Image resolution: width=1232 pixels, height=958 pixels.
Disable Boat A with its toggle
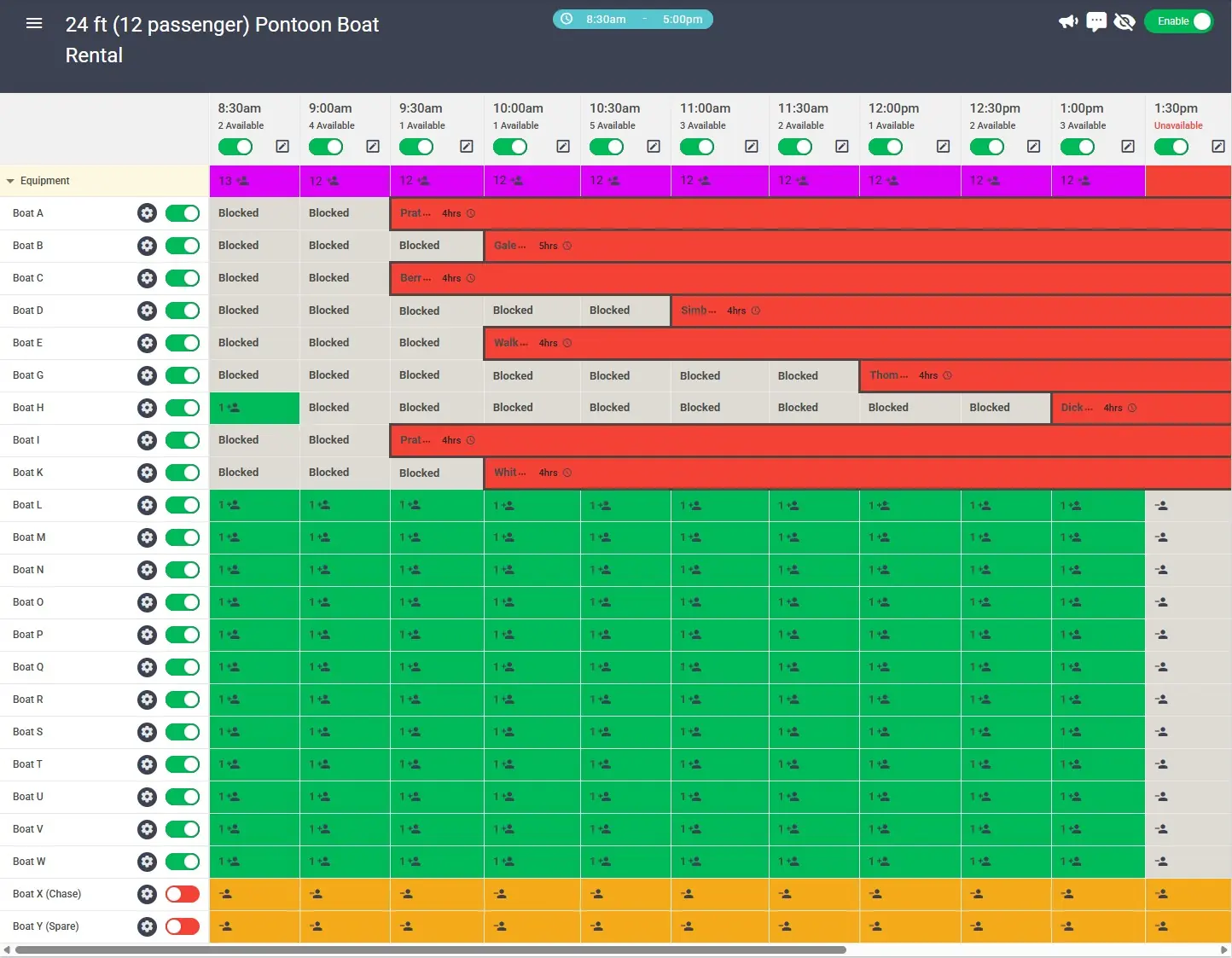coord(183,213)
